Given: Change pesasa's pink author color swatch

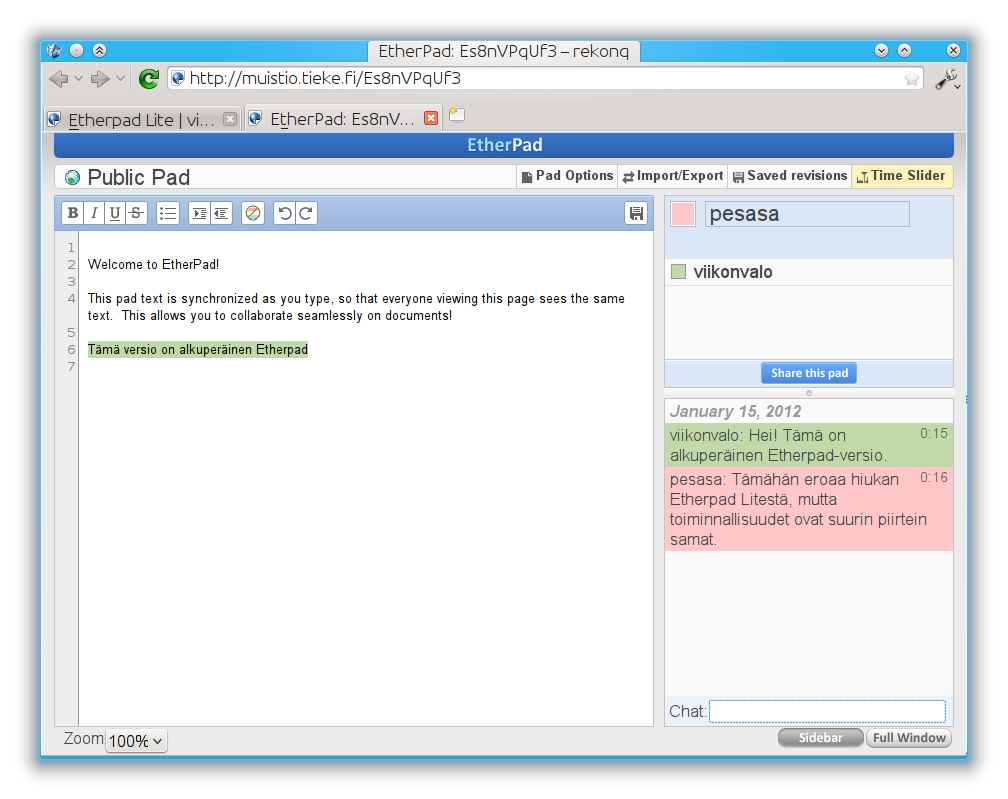Looking at the screenshot, I should (683, 214).
